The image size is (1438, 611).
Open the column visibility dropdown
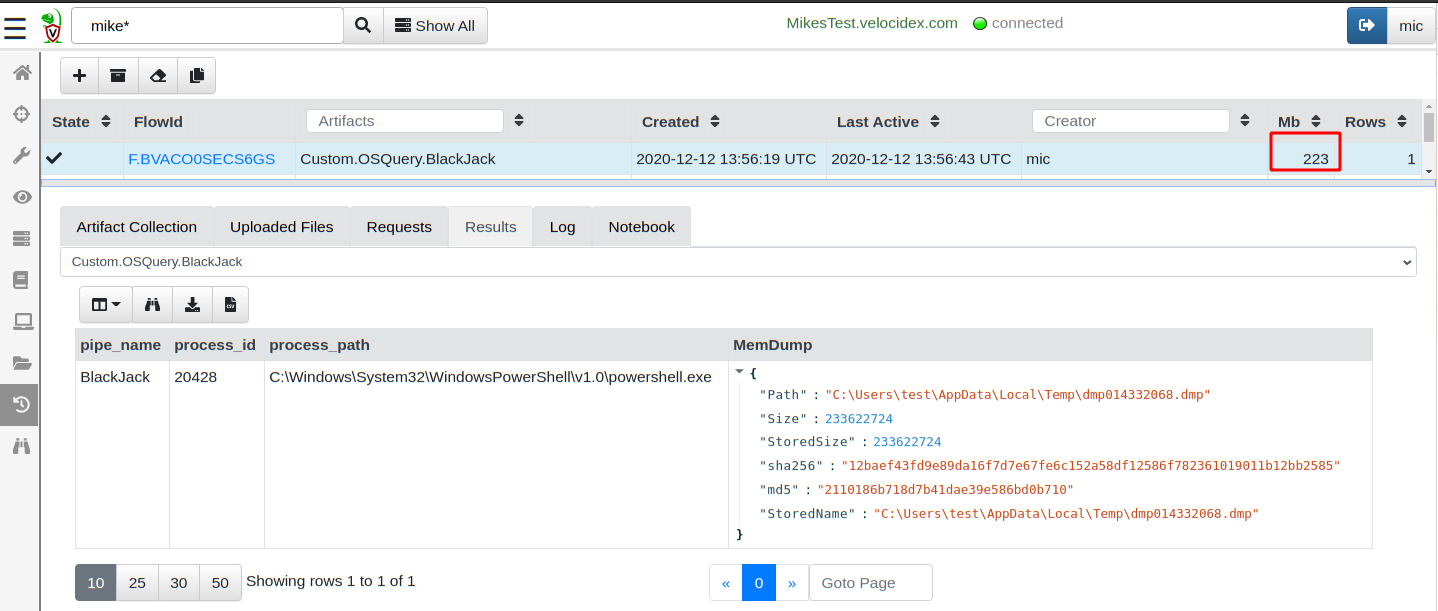click(x=105, y=305)
